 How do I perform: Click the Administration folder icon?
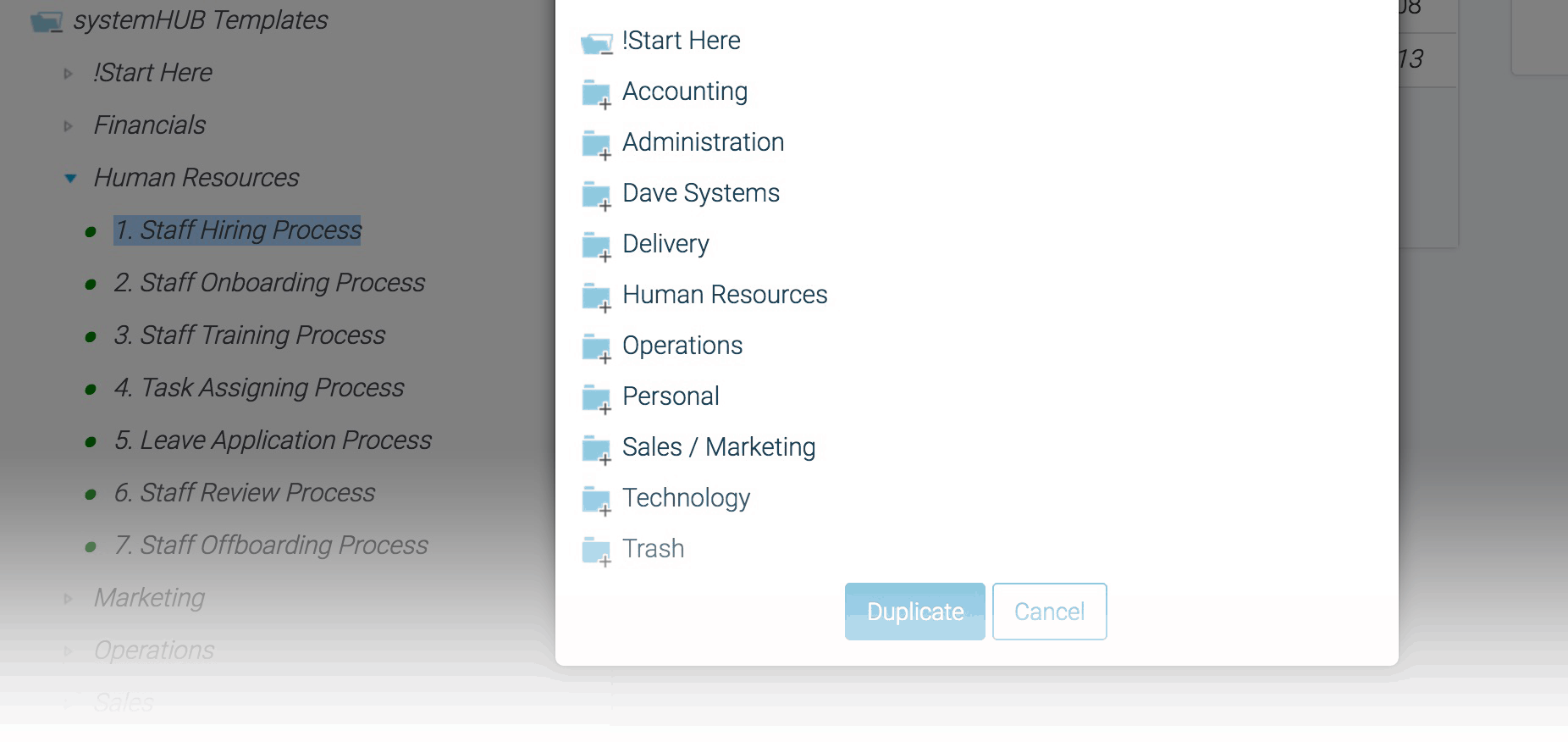596,143
